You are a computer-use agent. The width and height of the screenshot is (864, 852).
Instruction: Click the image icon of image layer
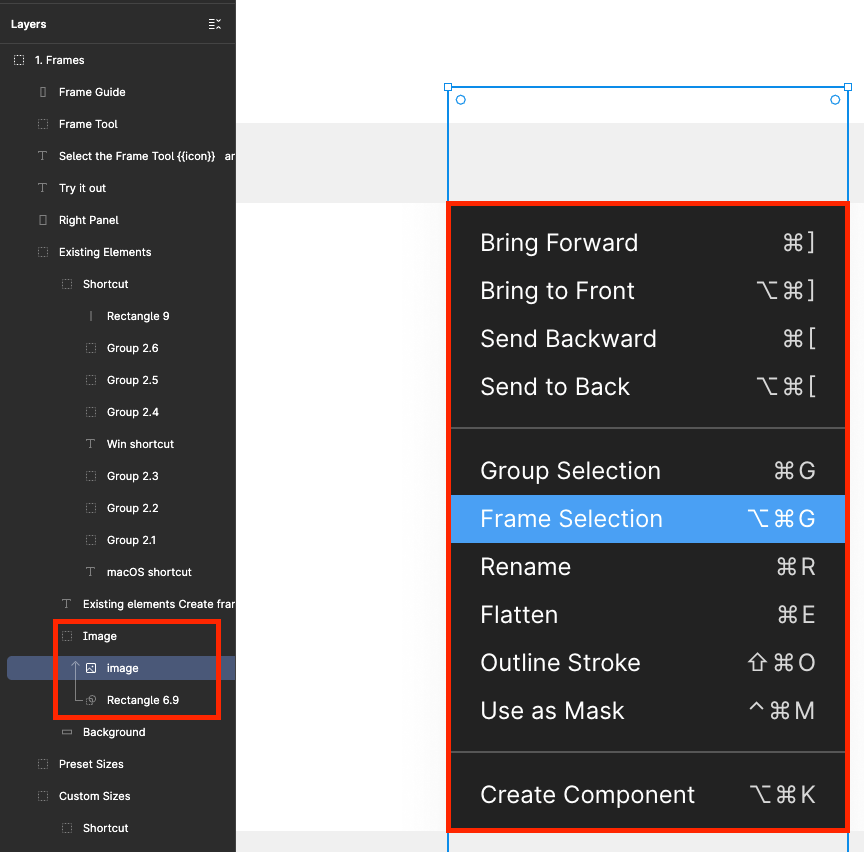[x=91, y=668]
